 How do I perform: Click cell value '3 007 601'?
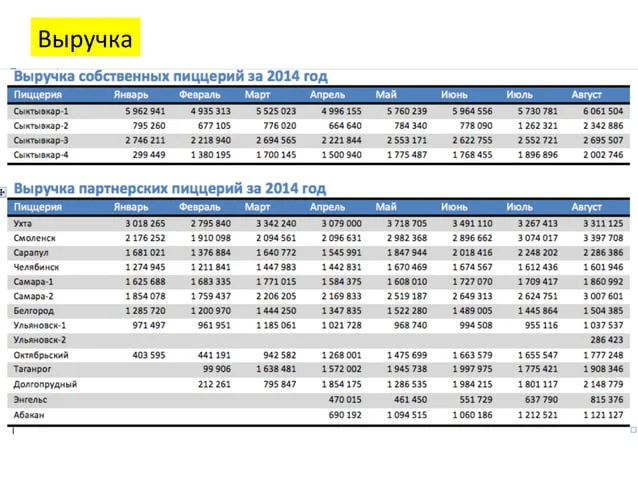pos(603,296)
